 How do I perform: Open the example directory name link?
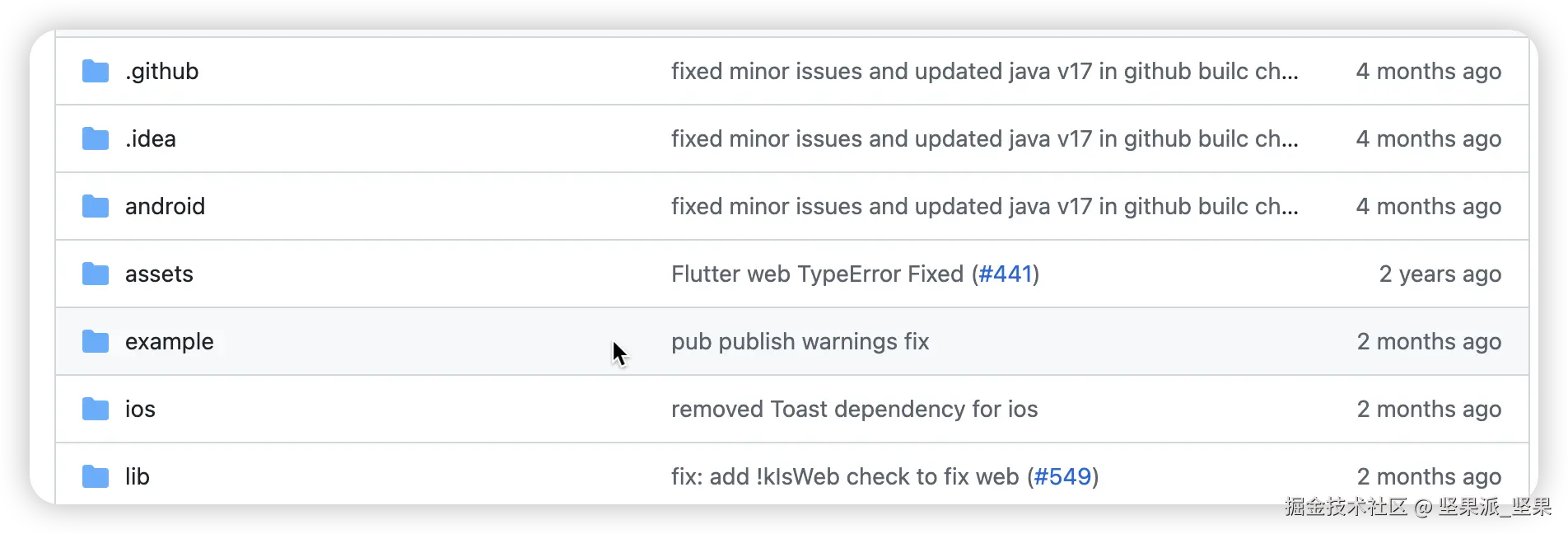169,342
